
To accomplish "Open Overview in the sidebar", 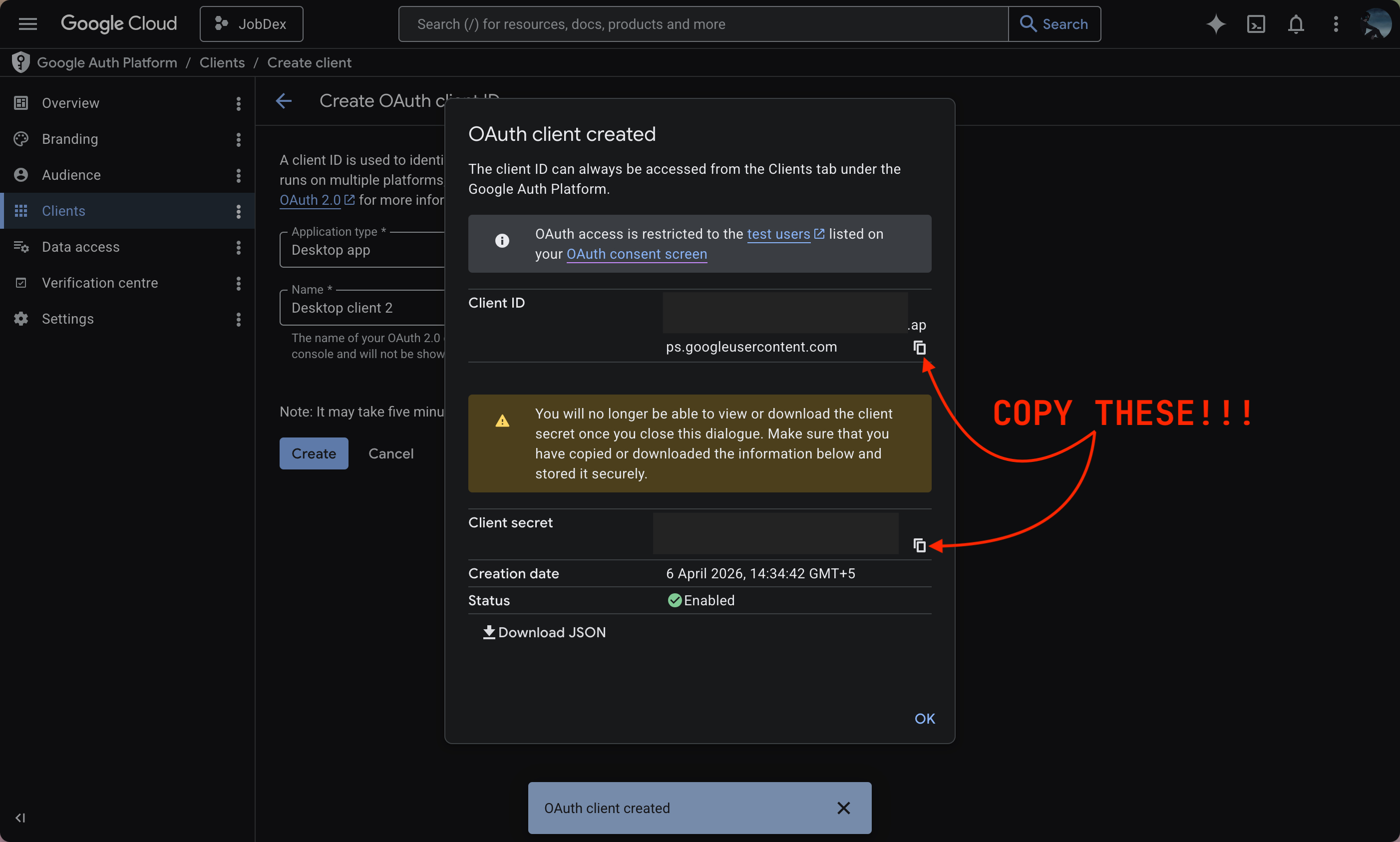I will [x=70, y=103].
